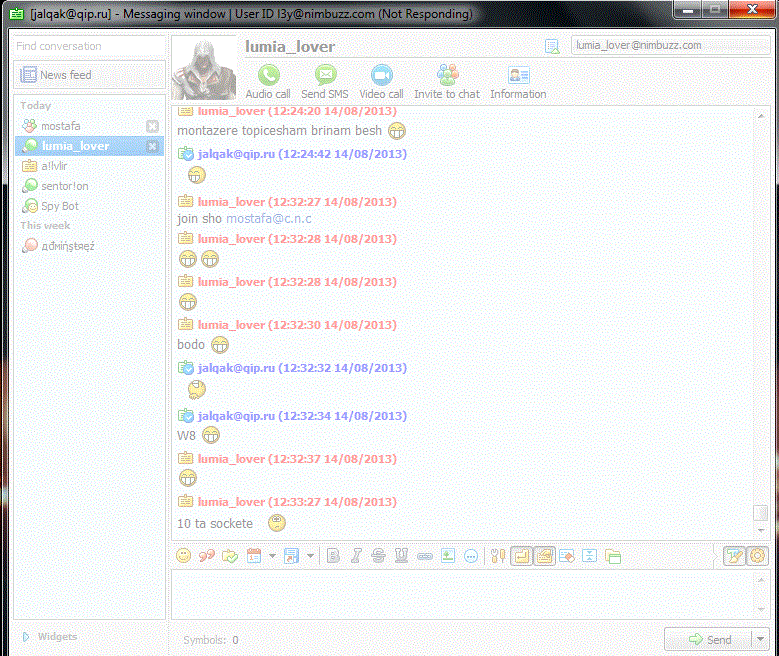Image resolution: width=779 pixels, height=656 pixels.
Task: Open the адміңѕтяєź conversation
Action: tap(89, 246)
